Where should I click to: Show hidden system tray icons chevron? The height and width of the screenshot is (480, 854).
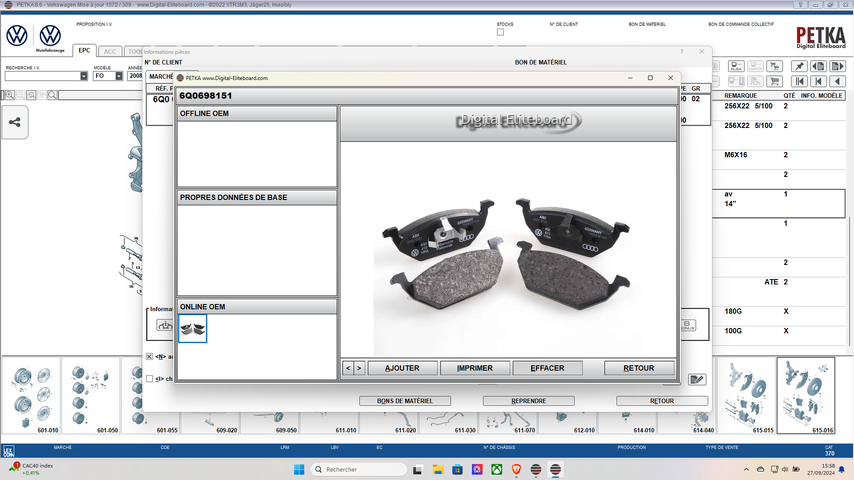coord(746,469)
